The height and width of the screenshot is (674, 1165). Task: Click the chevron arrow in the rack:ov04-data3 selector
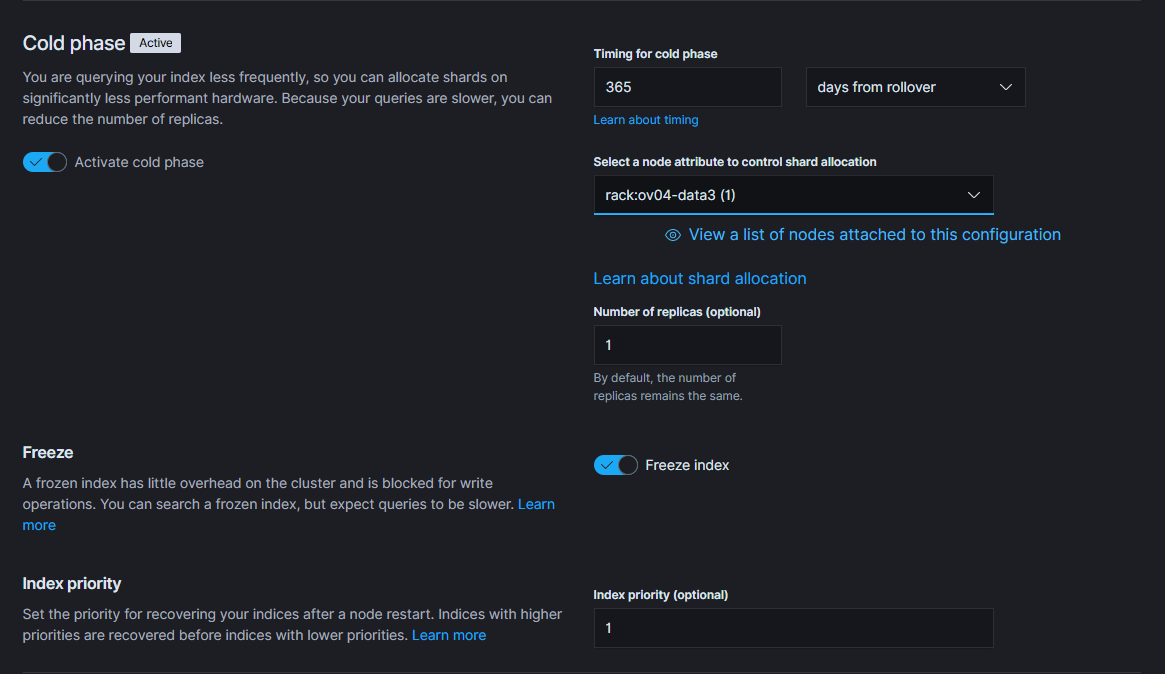click(974, 195)
